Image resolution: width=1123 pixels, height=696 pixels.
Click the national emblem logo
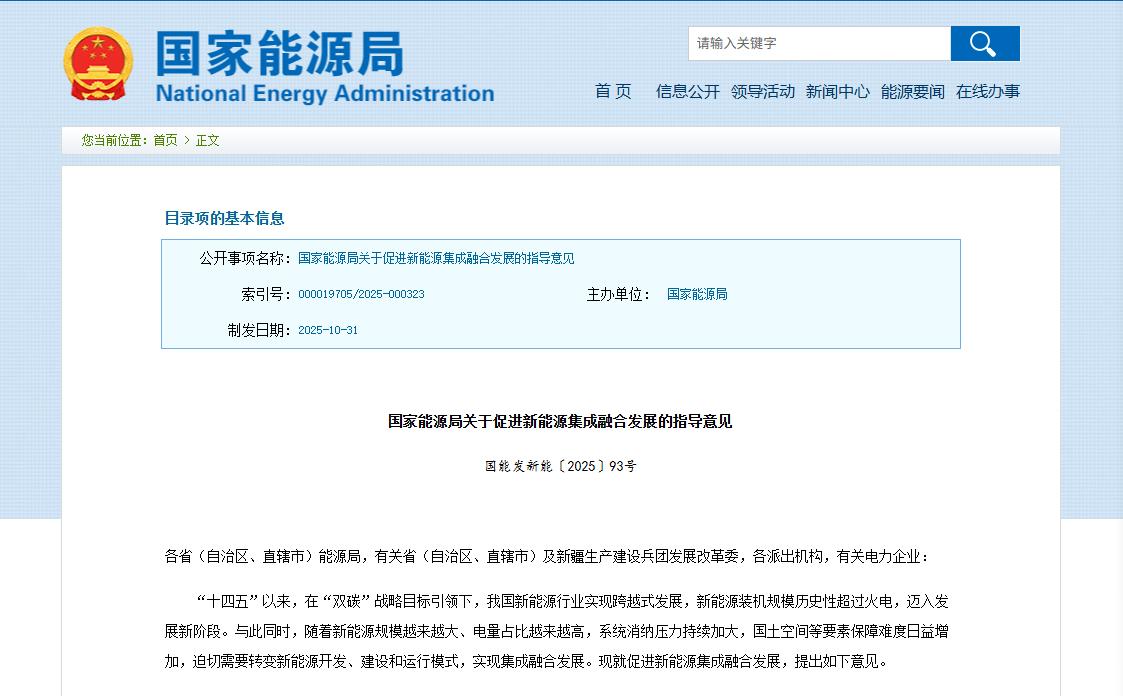[98, 64]
